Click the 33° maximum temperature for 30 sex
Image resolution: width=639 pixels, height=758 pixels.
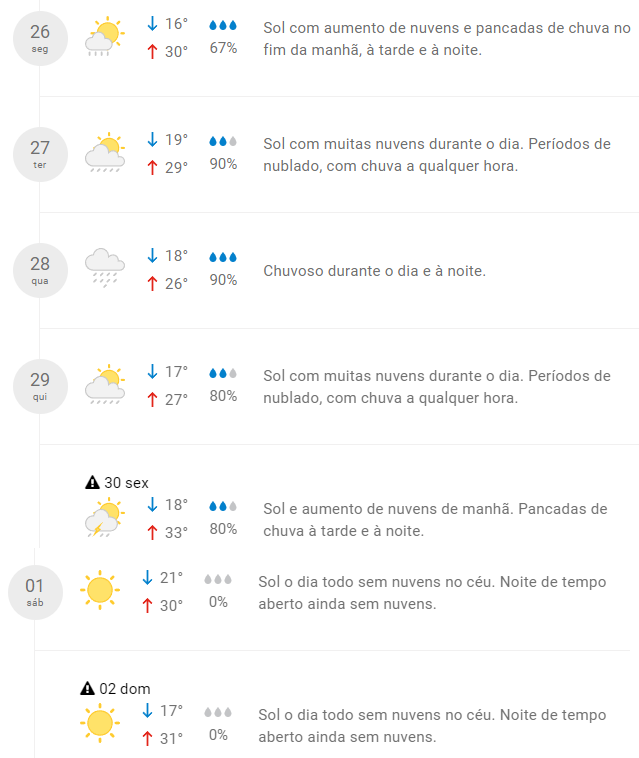tap(176, 532)
